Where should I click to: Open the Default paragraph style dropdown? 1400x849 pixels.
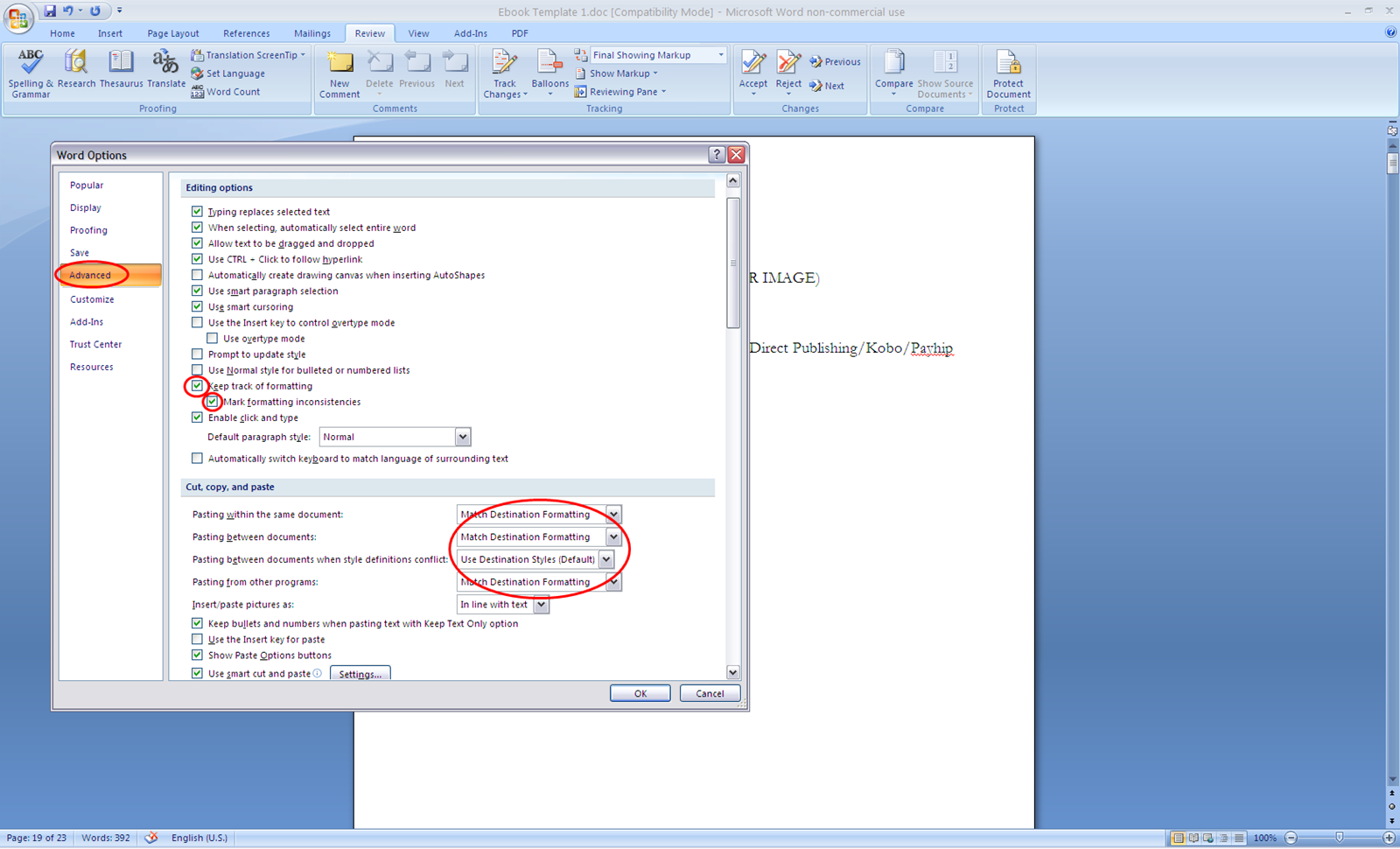[464, 436]
